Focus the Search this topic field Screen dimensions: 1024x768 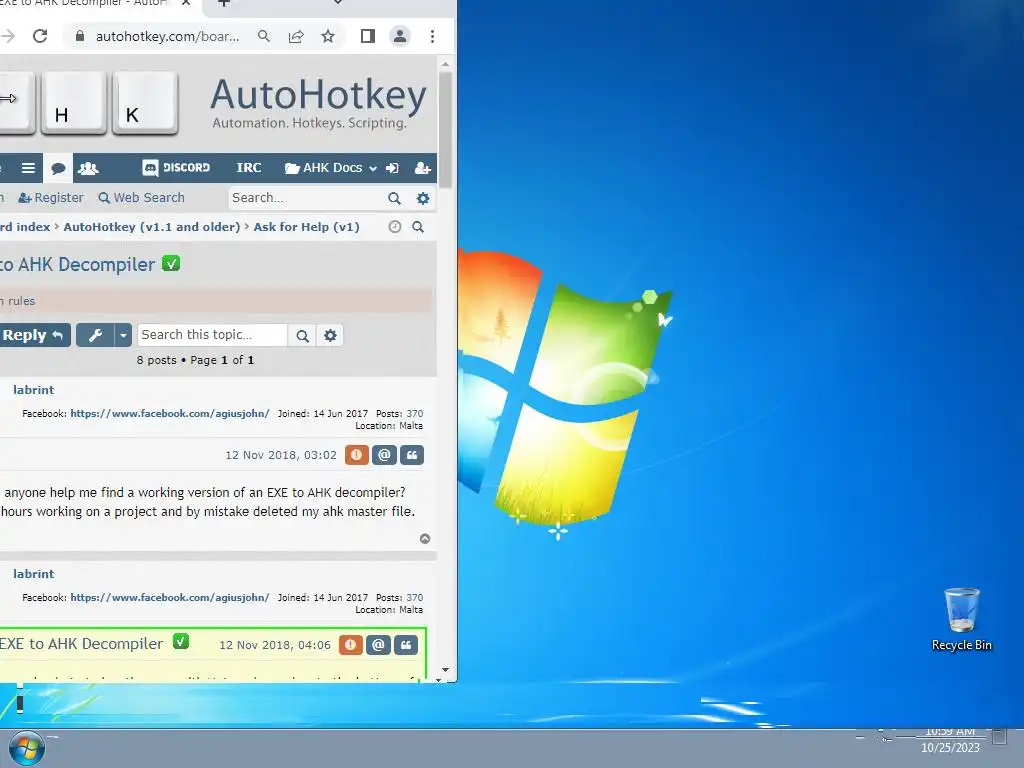(x=212, y=335)
